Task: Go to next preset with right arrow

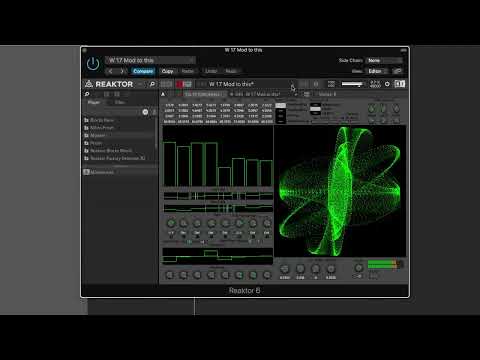Action: [x=122, y=71]
